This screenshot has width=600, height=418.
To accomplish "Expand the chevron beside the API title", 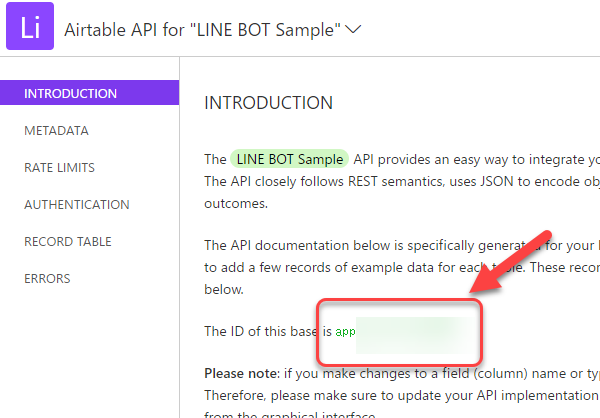I will click(x=352, y=29).
